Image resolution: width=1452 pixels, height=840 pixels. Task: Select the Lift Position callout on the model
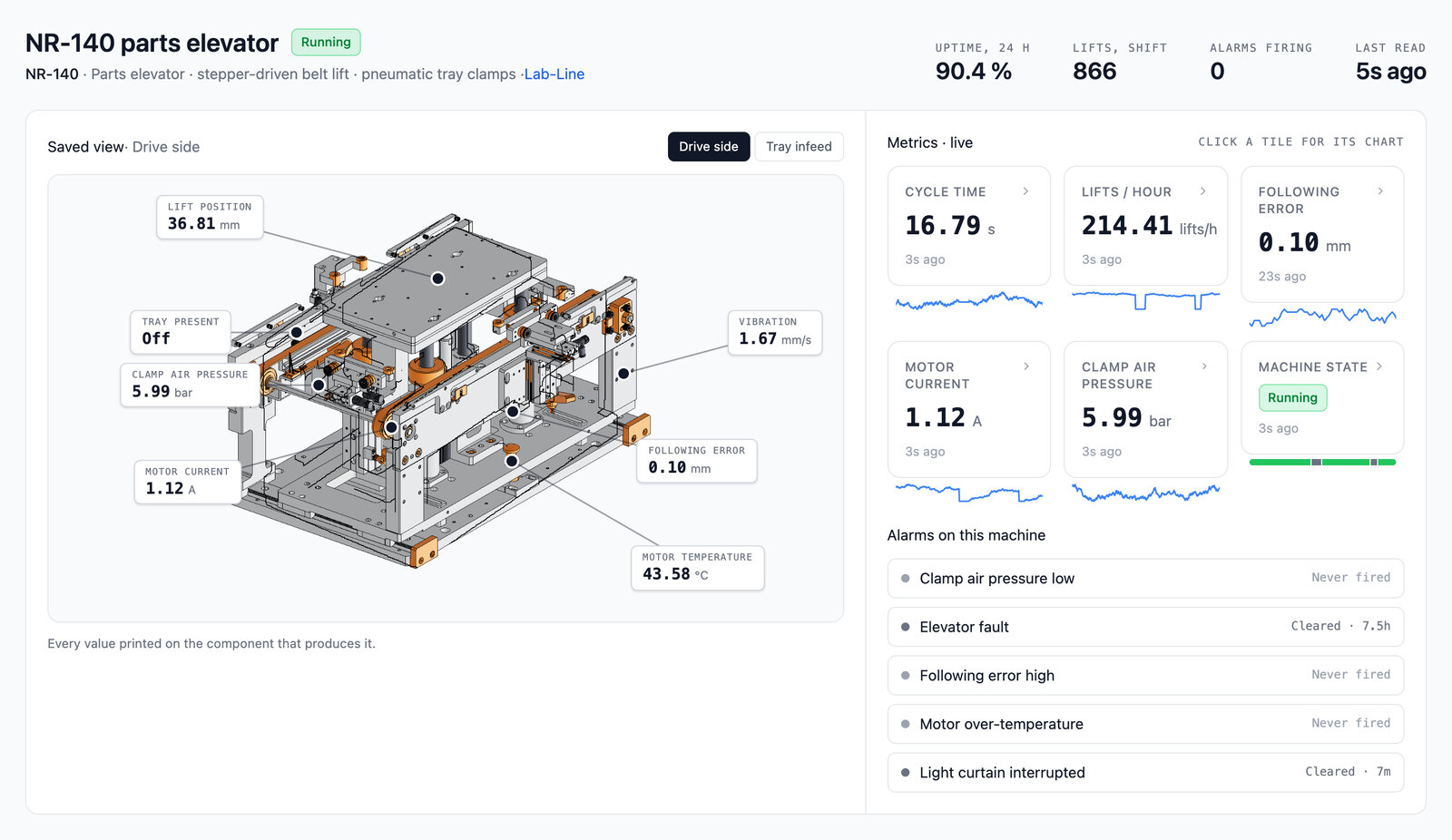[210, 217]
